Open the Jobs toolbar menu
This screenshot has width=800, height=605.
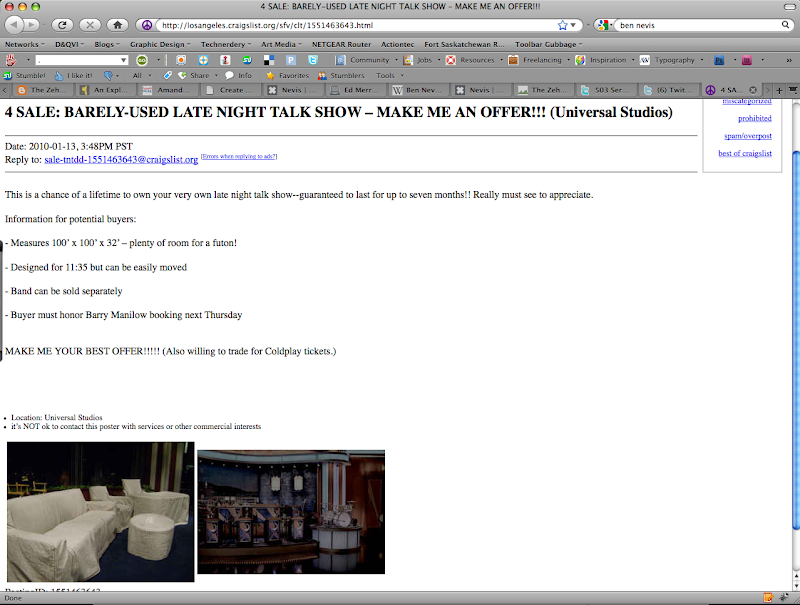421,60
